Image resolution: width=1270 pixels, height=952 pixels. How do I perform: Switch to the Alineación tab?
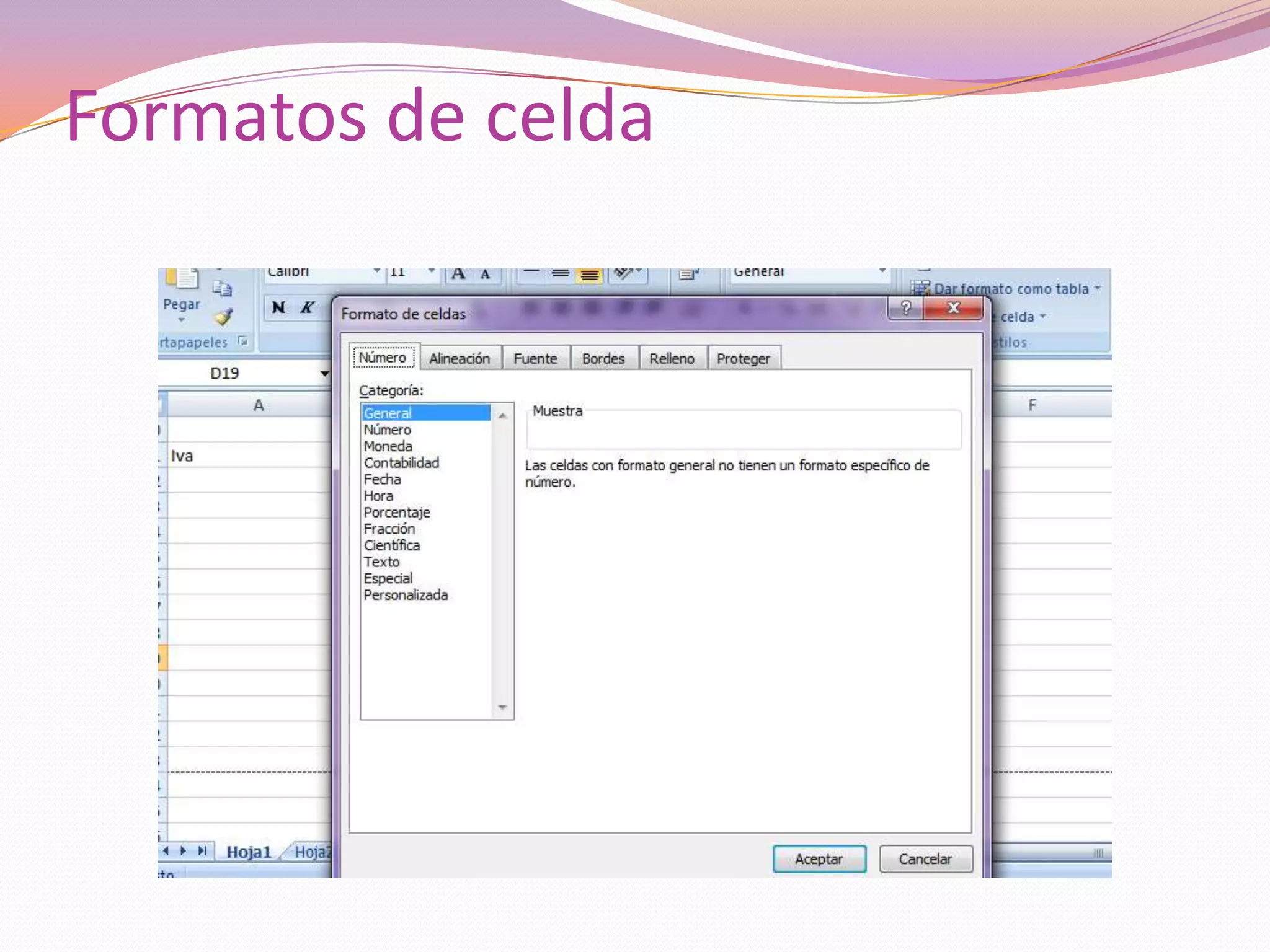click(x=460, y=358)
